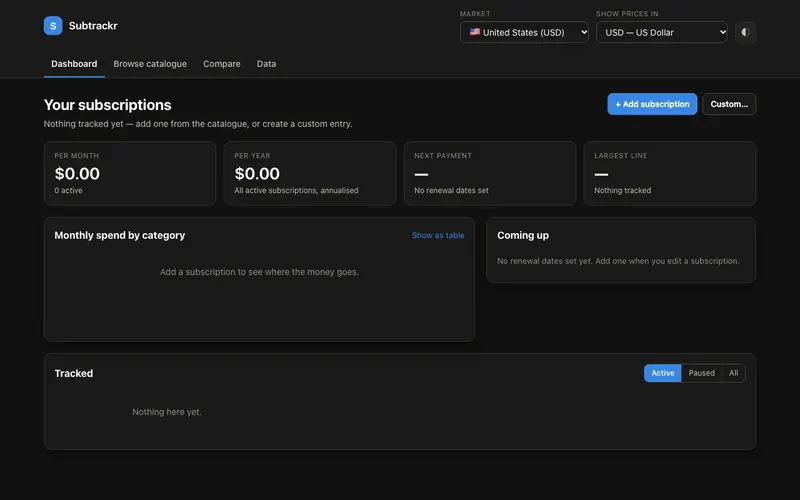Select the All filter in Tracked
800x500 pixels.
(x=734, y=373)
